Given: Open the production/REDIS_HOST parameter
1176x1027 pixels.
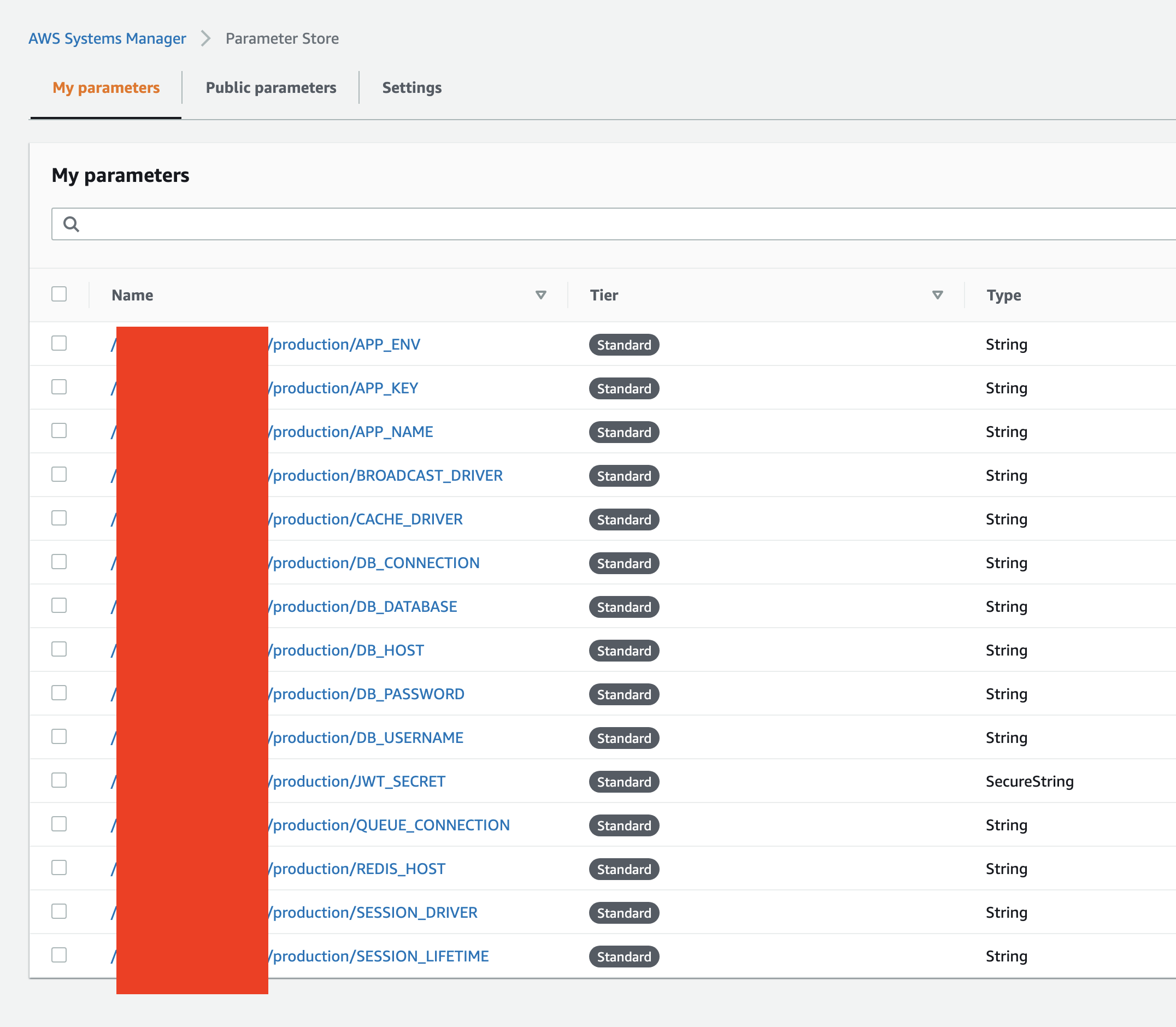Looking at the screenshot, I should (357, 869).
